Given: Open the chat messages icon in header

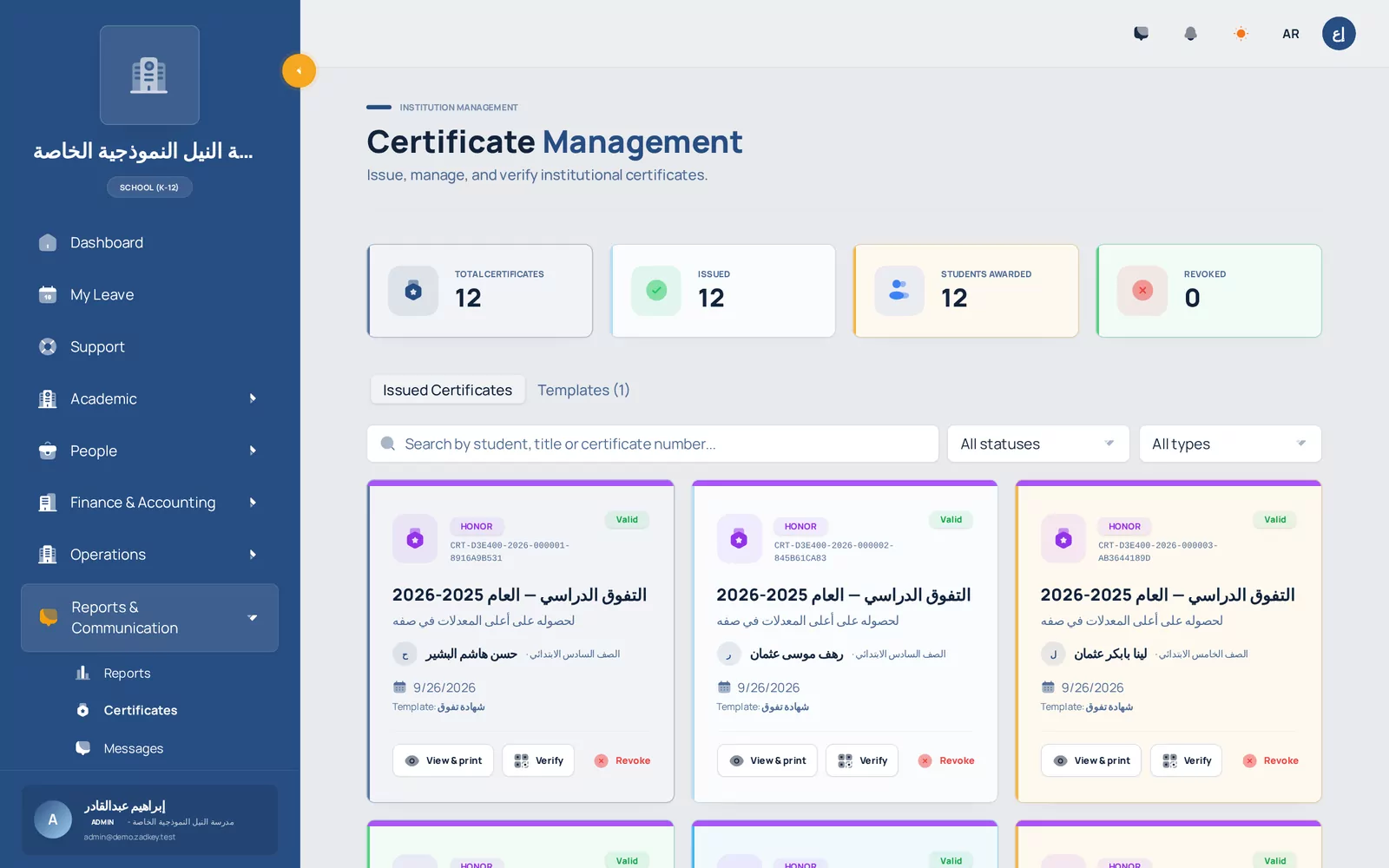Looking at the screenshot, I should point(1141,34).
